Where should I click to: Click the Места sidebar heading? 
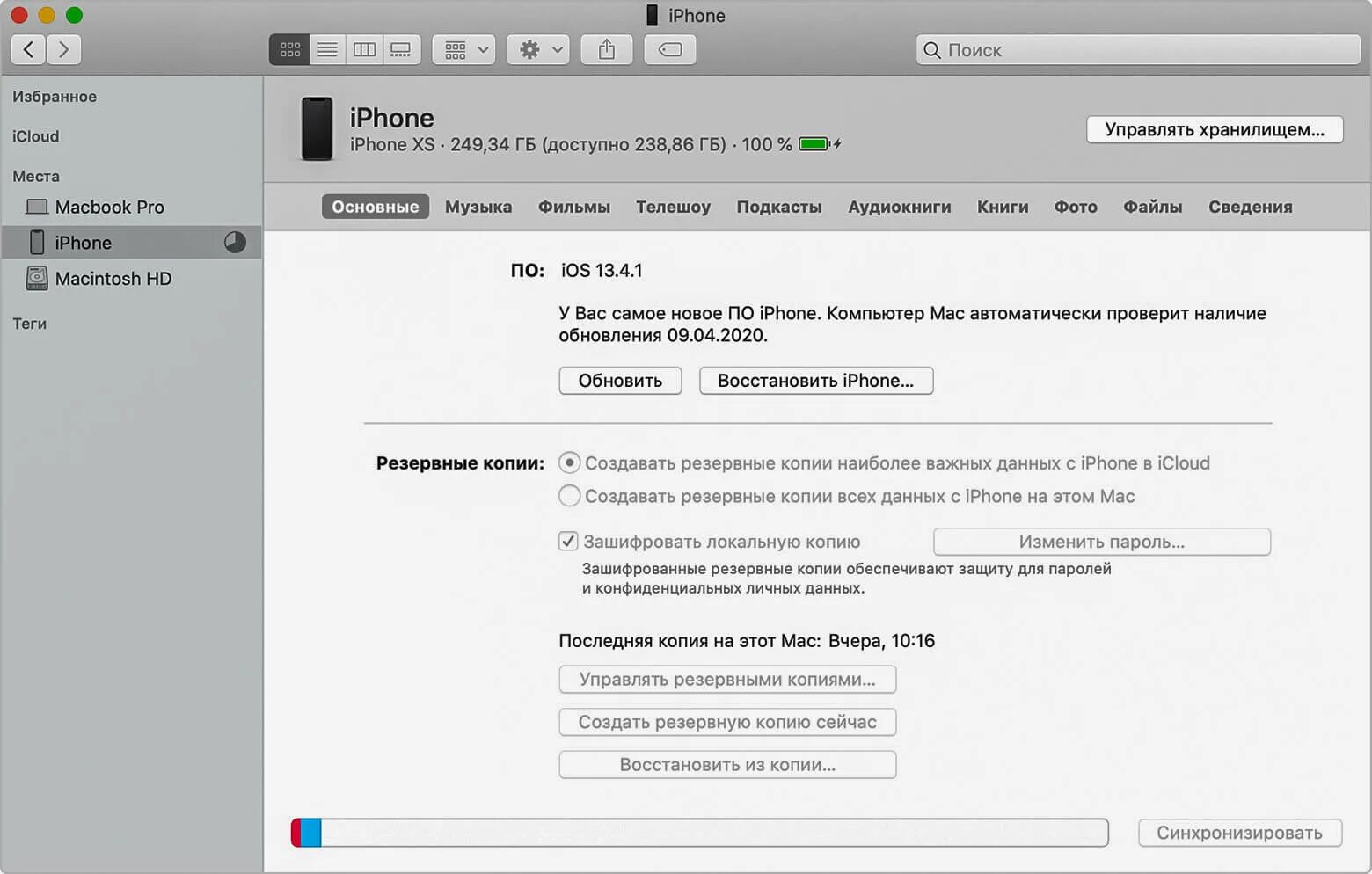(x=36, y=177)
